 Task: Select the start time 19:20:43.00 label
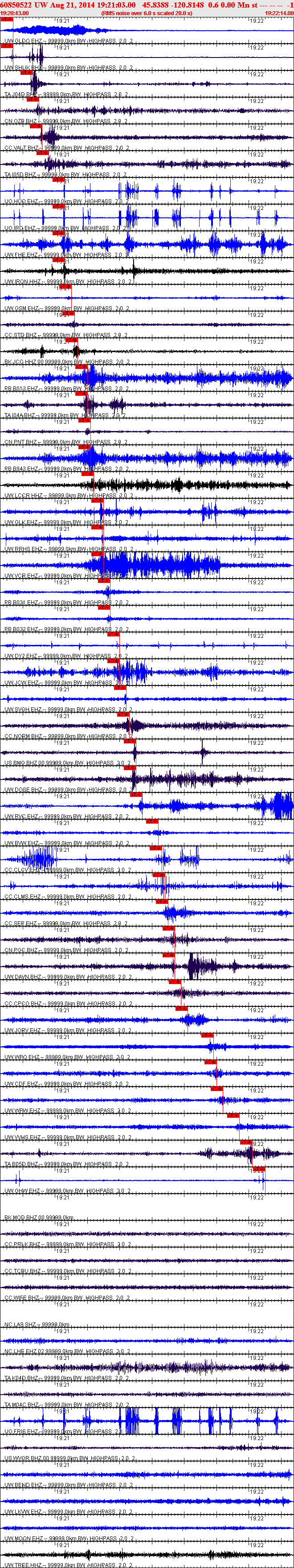coord(15,13)
